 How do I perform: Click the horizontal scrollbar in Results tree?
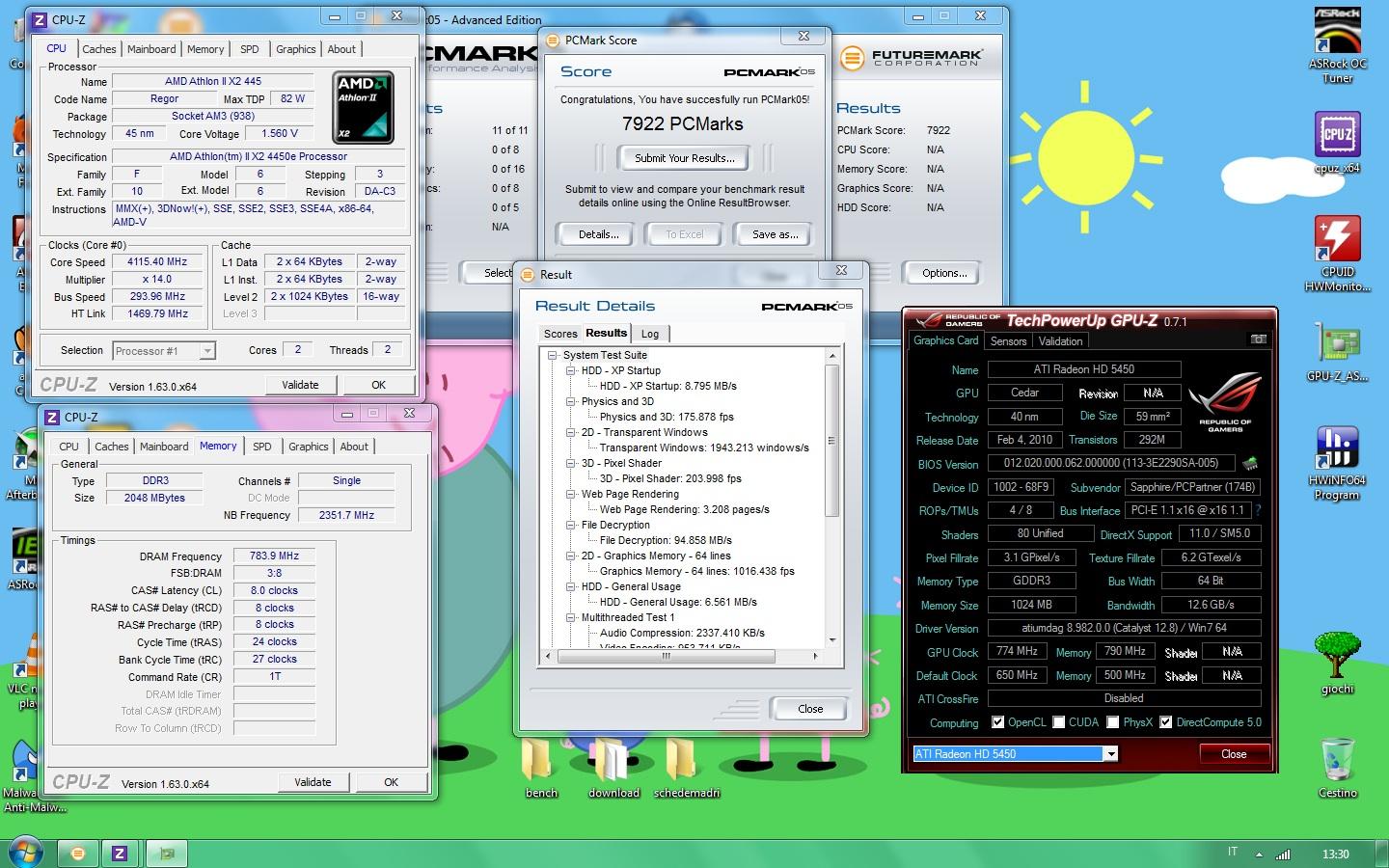tap(666, 656)
